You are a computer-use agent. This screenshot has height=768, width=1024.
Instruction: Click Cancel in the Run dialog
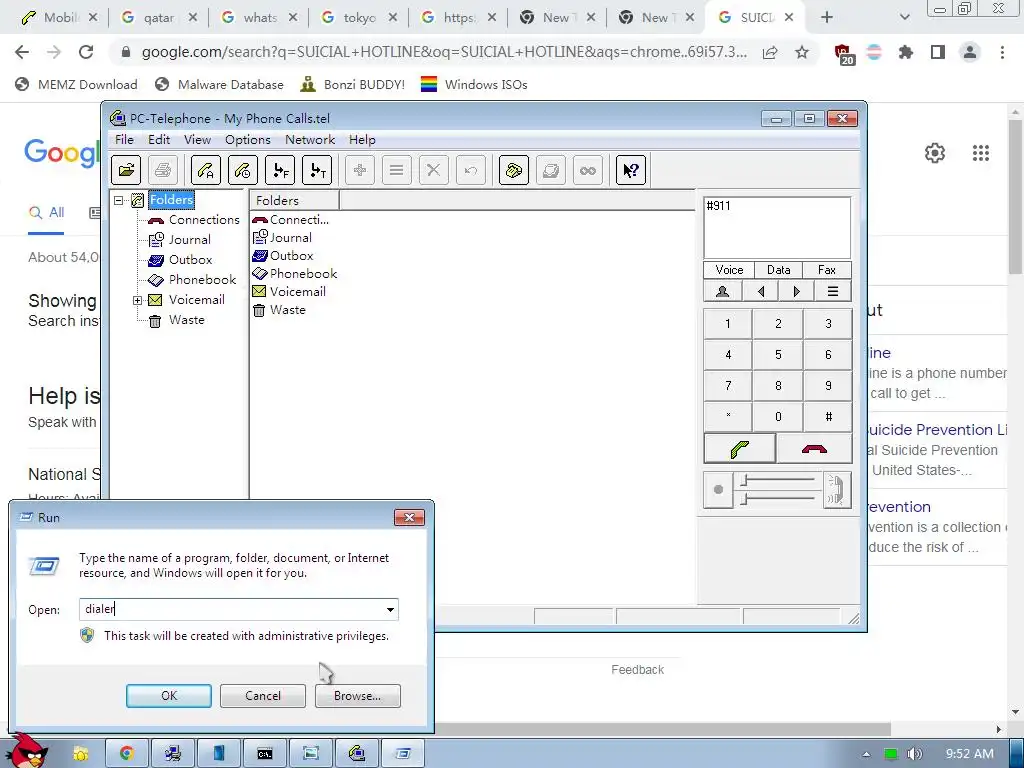click(x=263, y=696)
